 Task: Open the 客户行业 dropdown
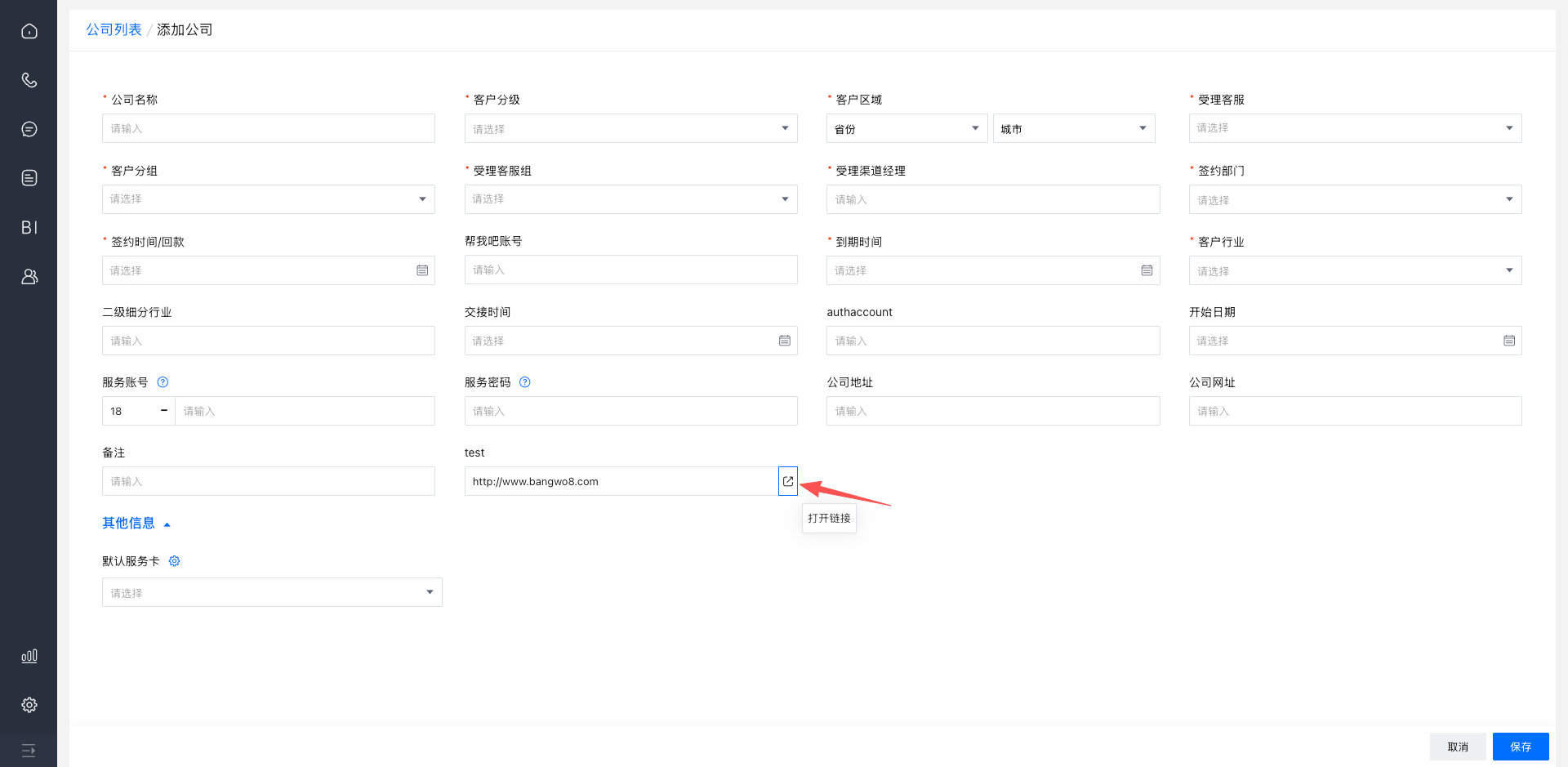pos(1356,270)
